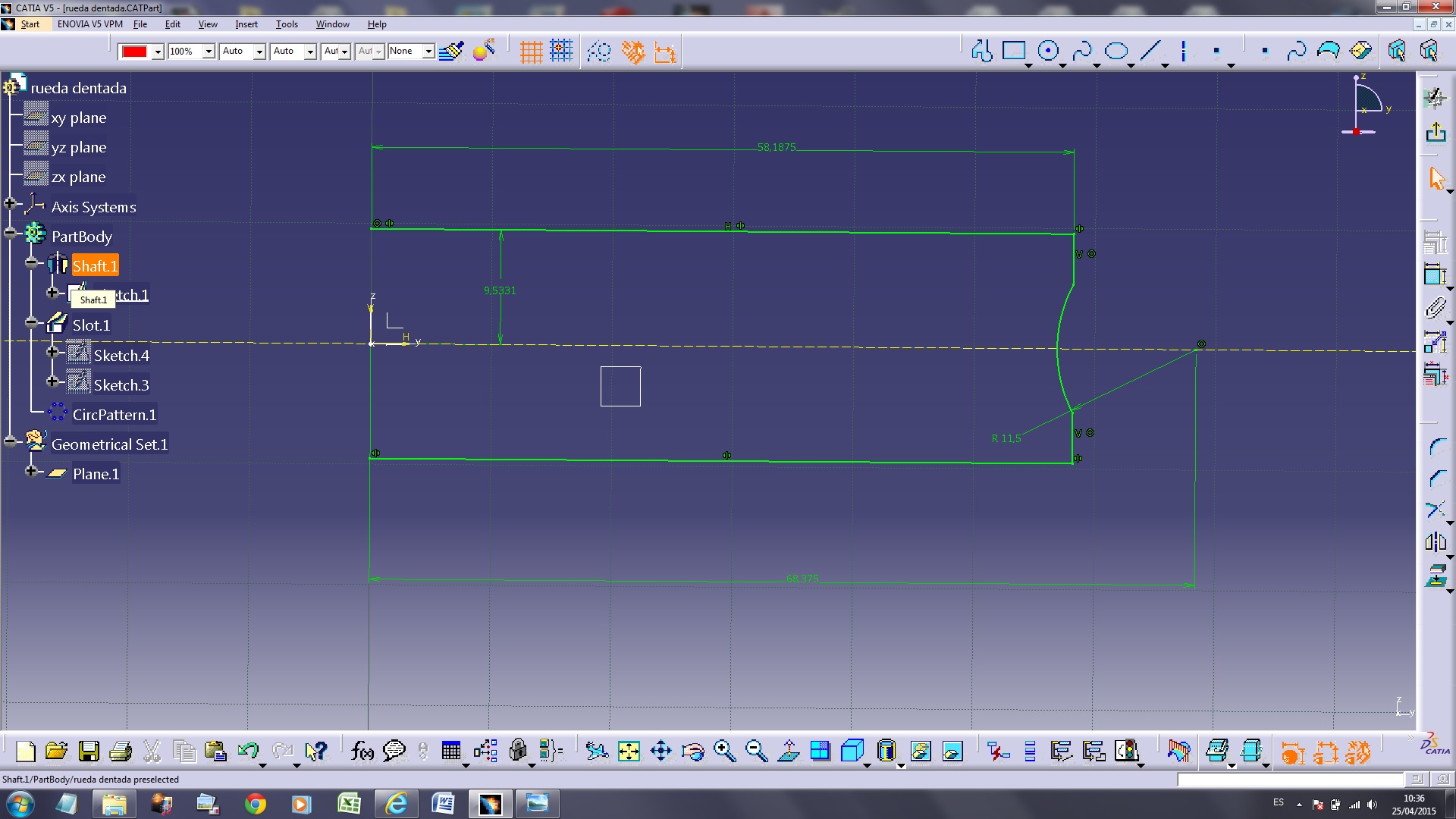This screenshot has height=819, width=1456.
Task: Select the xy plane tree item
Action: tap(79, 118)
